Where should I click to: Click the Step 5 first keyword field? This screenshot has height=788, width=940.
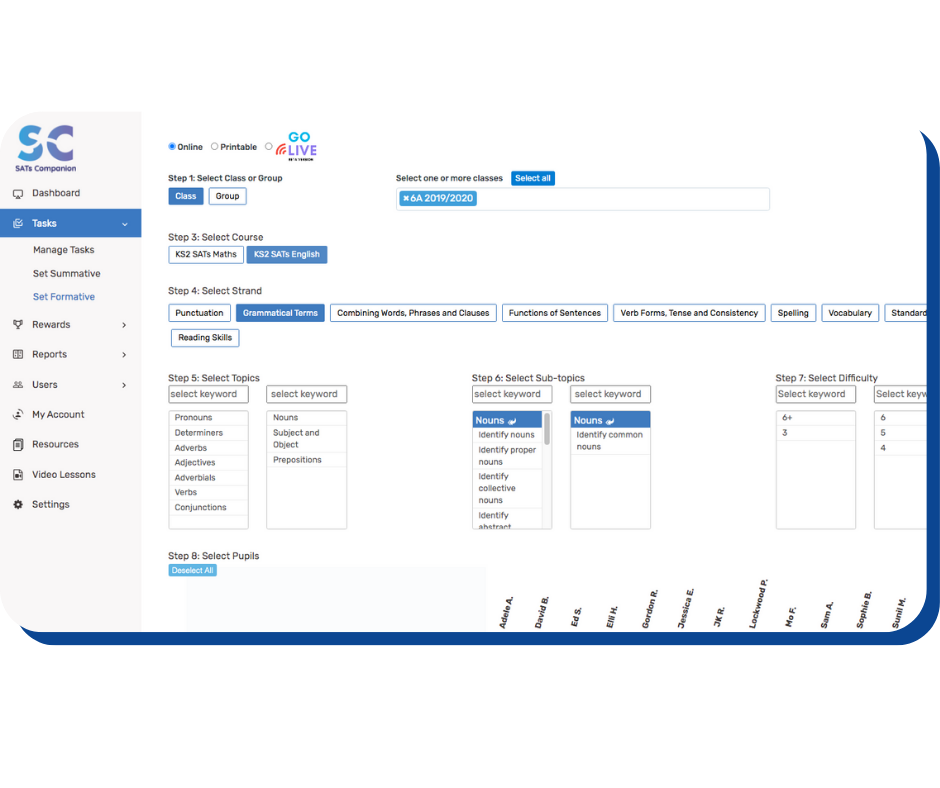[208, 394]
